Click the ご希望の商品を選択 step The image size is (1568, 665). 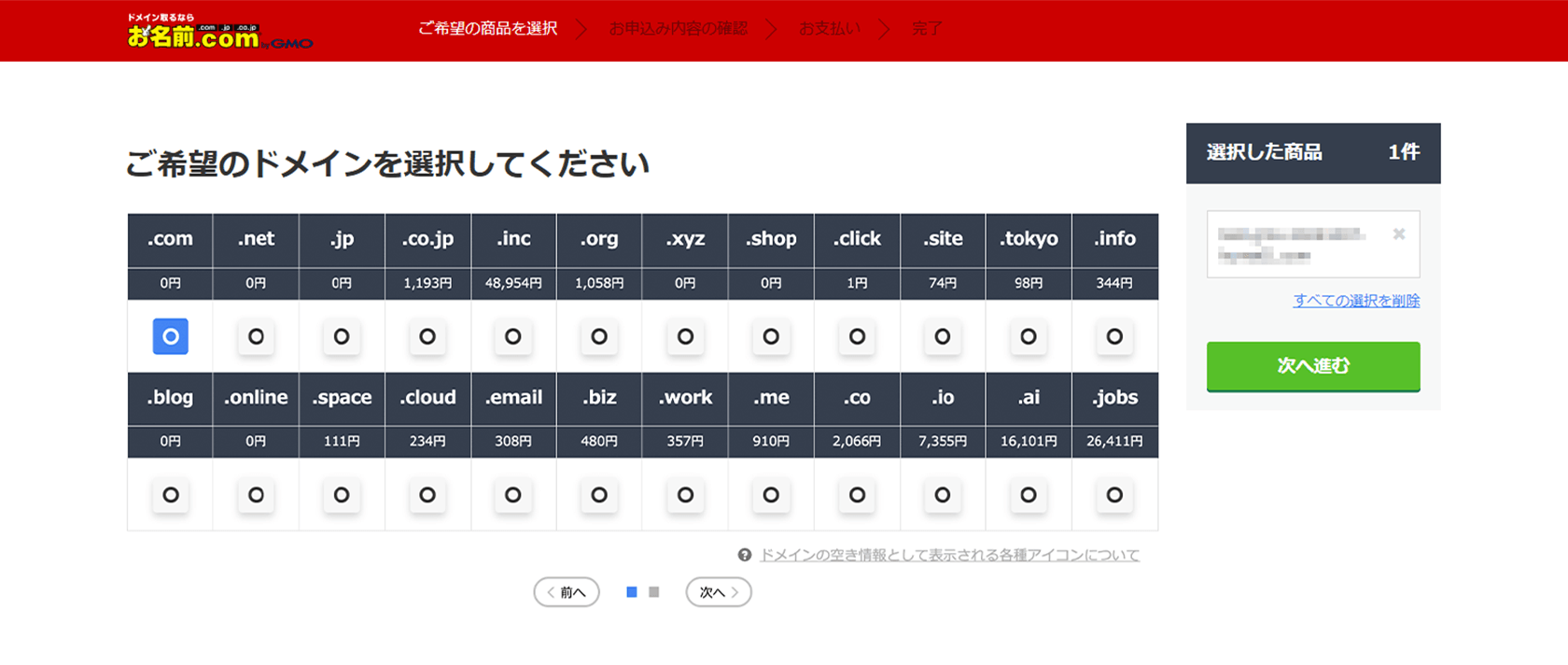[487, 29]
